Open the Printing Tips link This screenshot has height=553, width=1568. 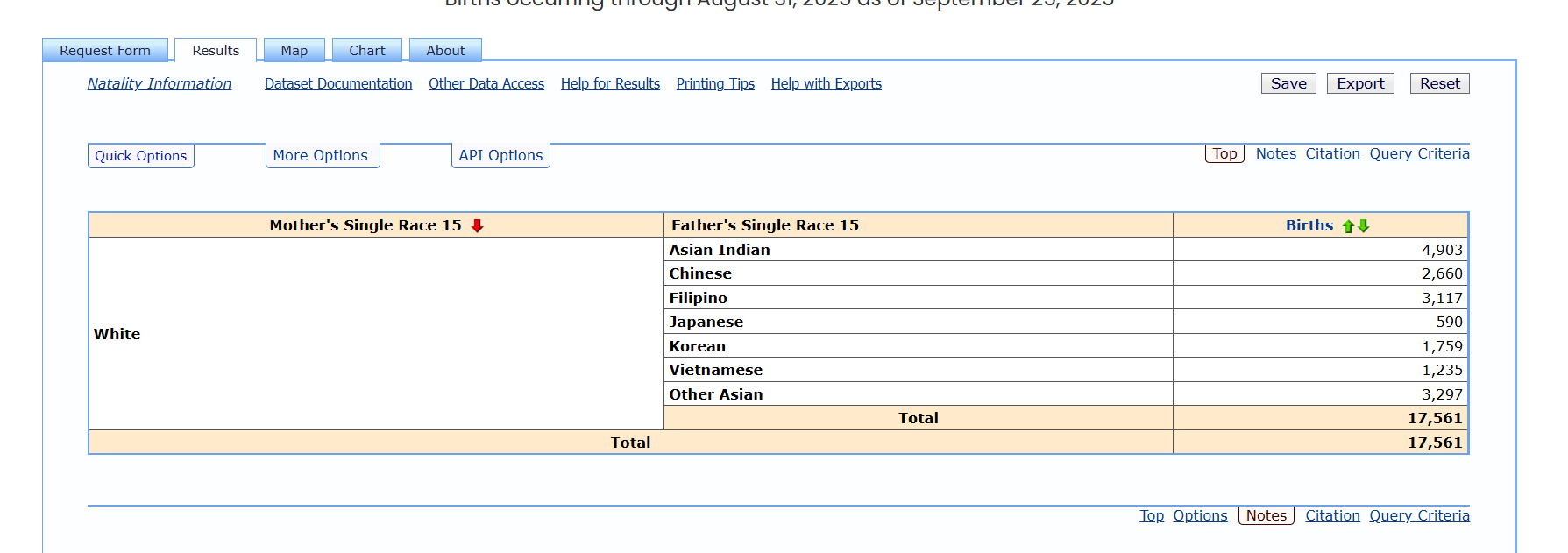click(715, 83)
